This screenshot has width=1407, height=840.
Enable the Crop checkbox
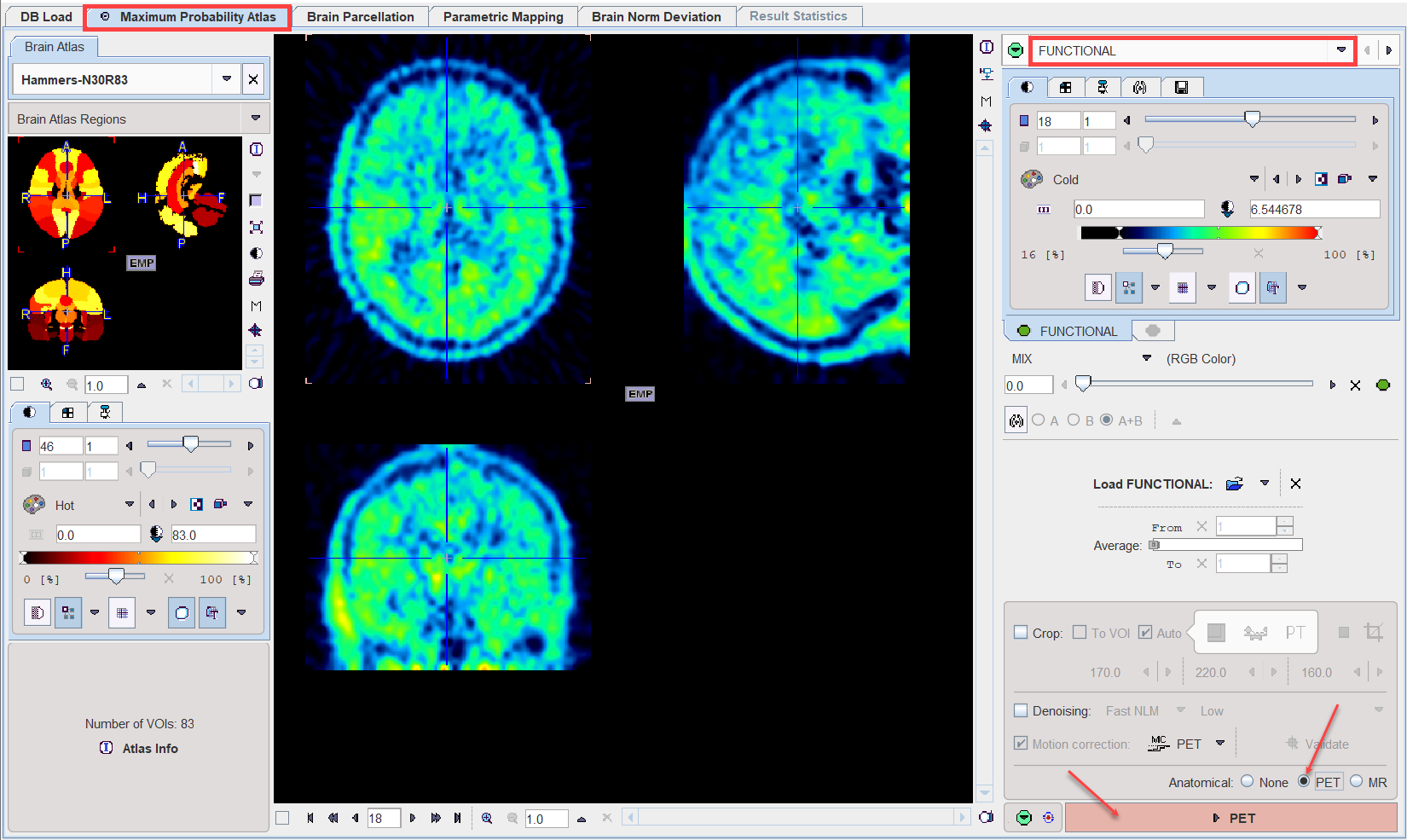pyautogui.click(x=1021, y=633)
